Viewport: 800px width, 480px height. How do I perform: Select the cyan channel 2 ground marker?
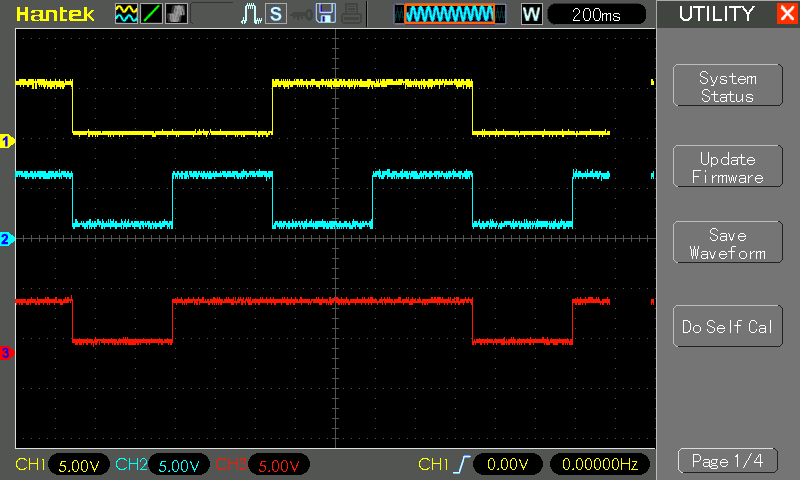(6, 239)
